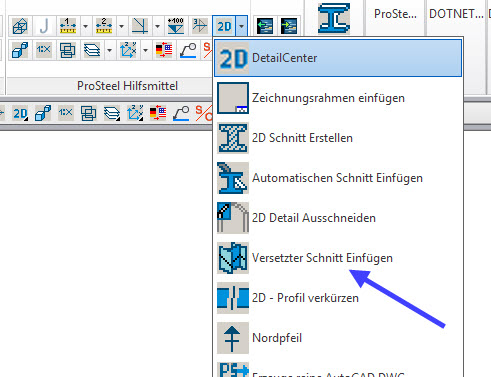Click the 1:X scale icon in ribbon

(44, 50)
